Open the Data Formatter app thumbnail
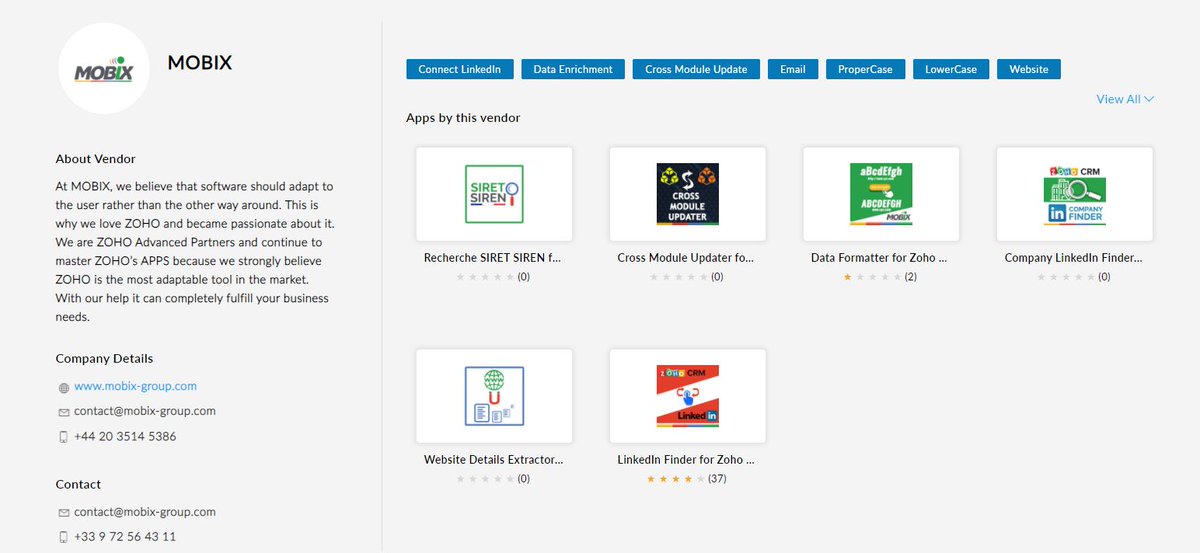Image resolution: width=1200 pixels, height=553 pixels. [x=881, y=194]
